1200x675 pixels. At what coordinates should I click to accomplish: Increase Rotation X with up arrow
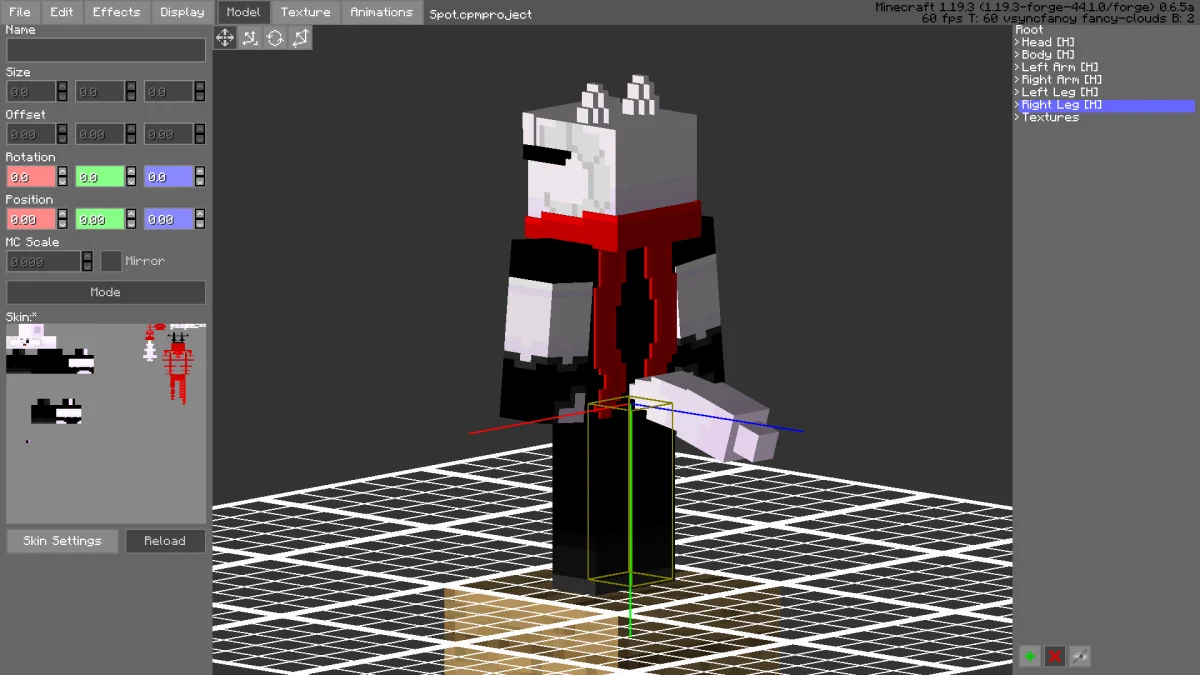[62, 172]
